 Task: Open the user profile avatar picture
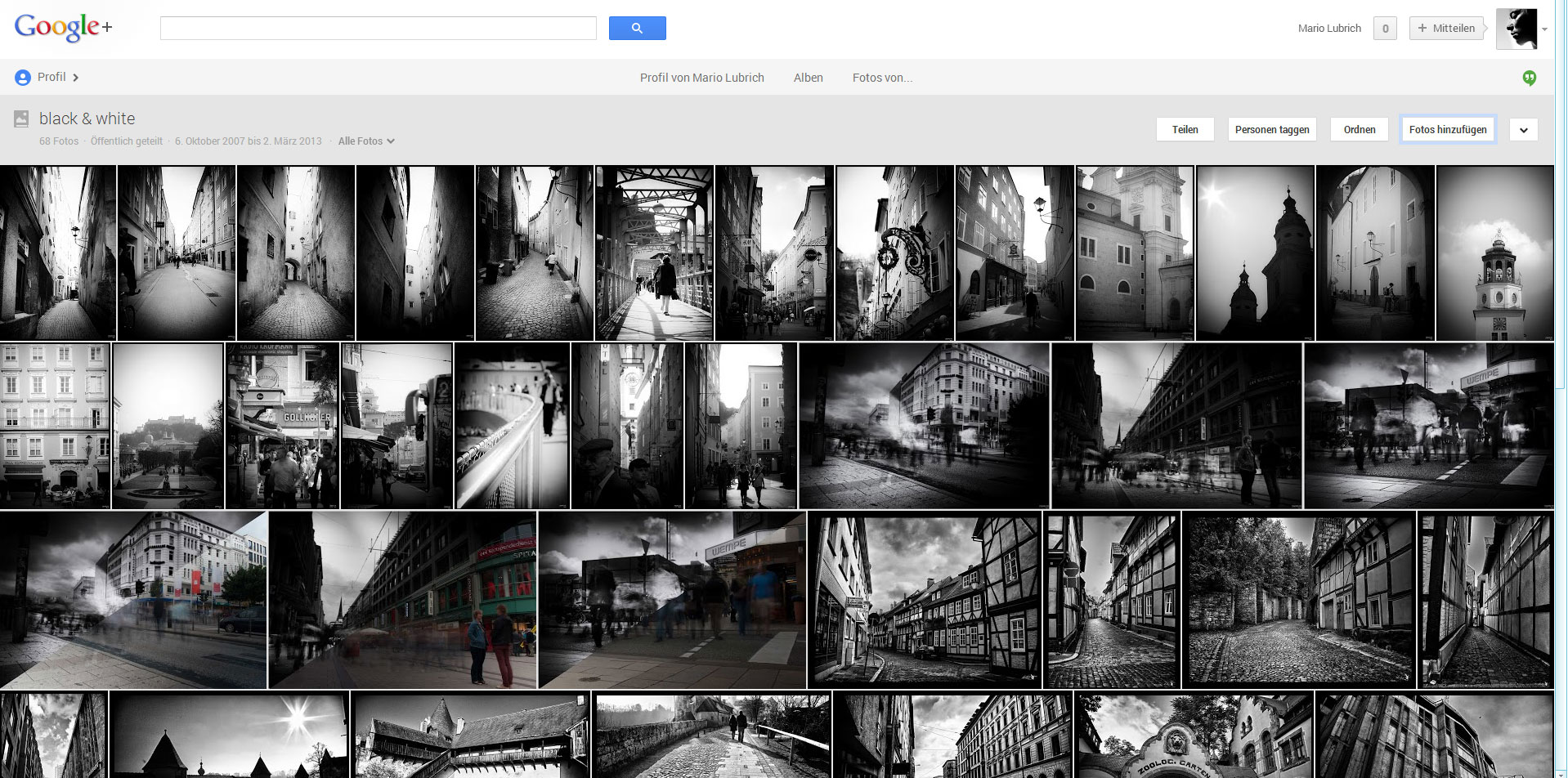[1516, 29]
